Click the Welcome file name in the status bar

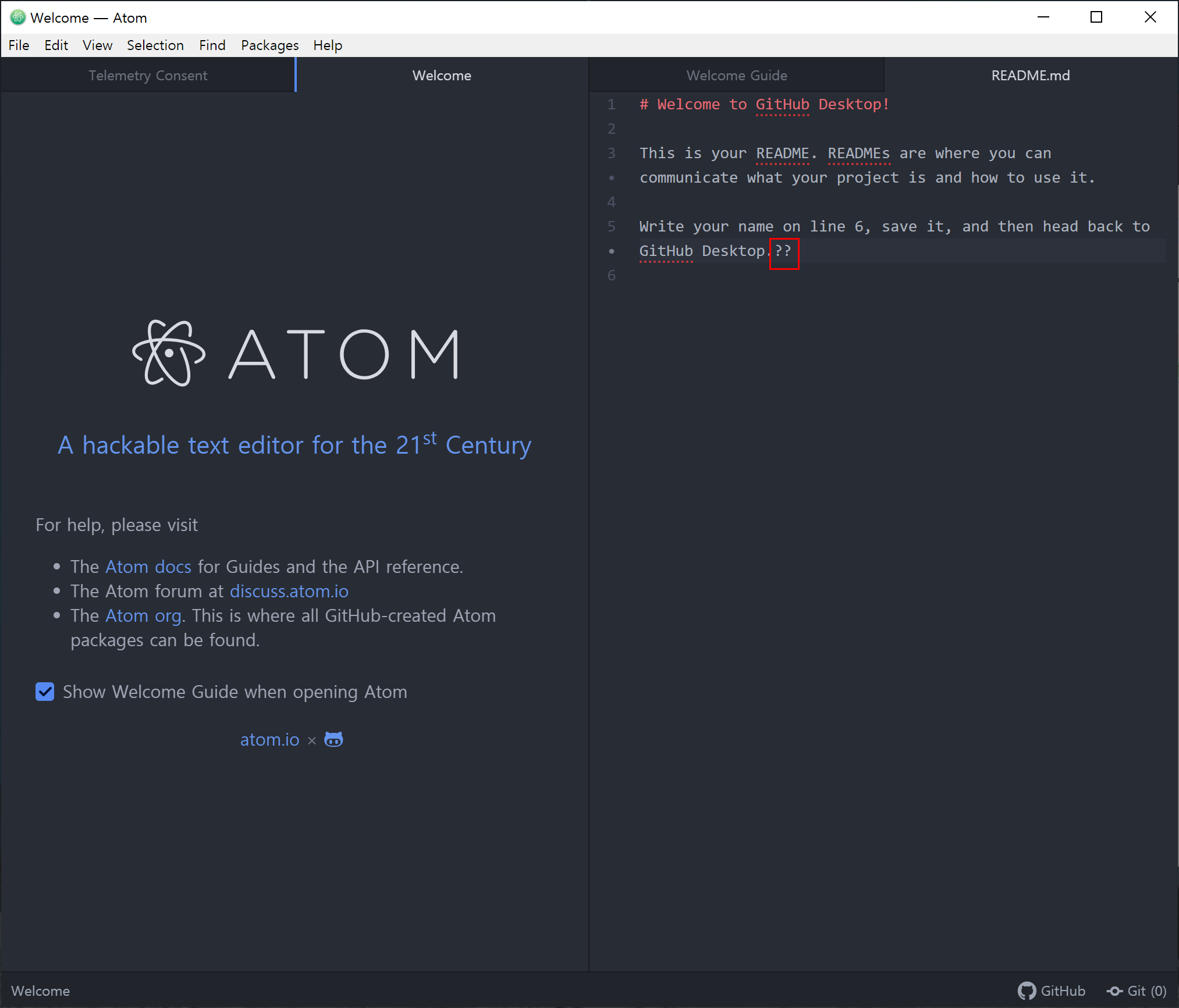click(40, 991)
